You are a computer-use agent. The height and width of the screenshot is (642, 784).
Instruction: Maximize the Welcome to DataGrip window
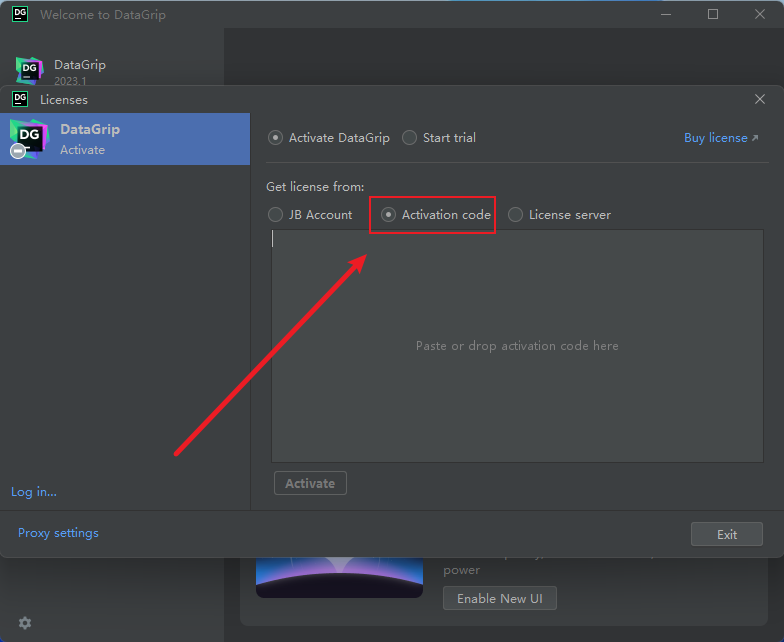(x=712, y=14)
